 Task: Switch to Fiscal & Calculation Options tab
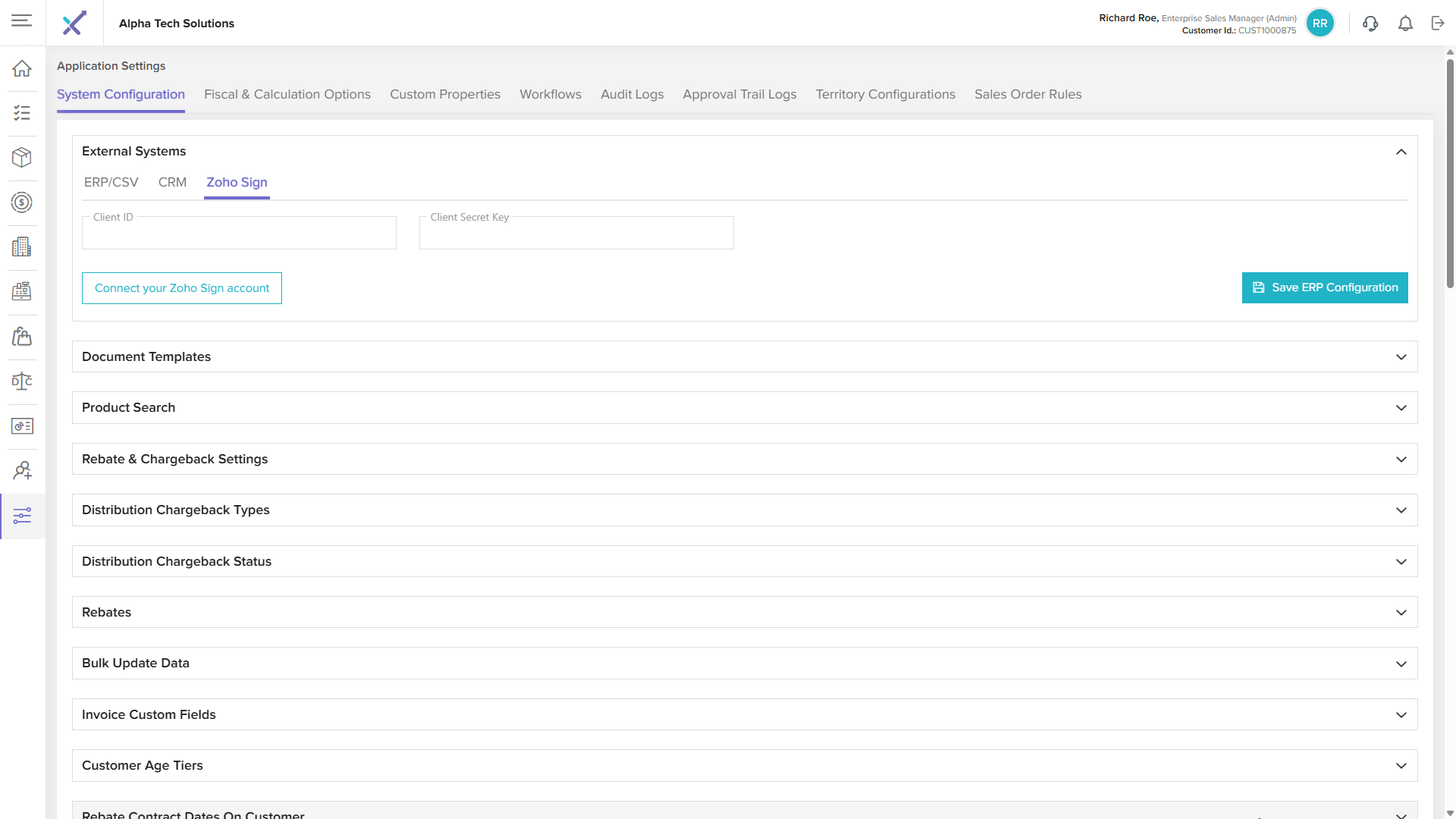[x=287, y=95]
